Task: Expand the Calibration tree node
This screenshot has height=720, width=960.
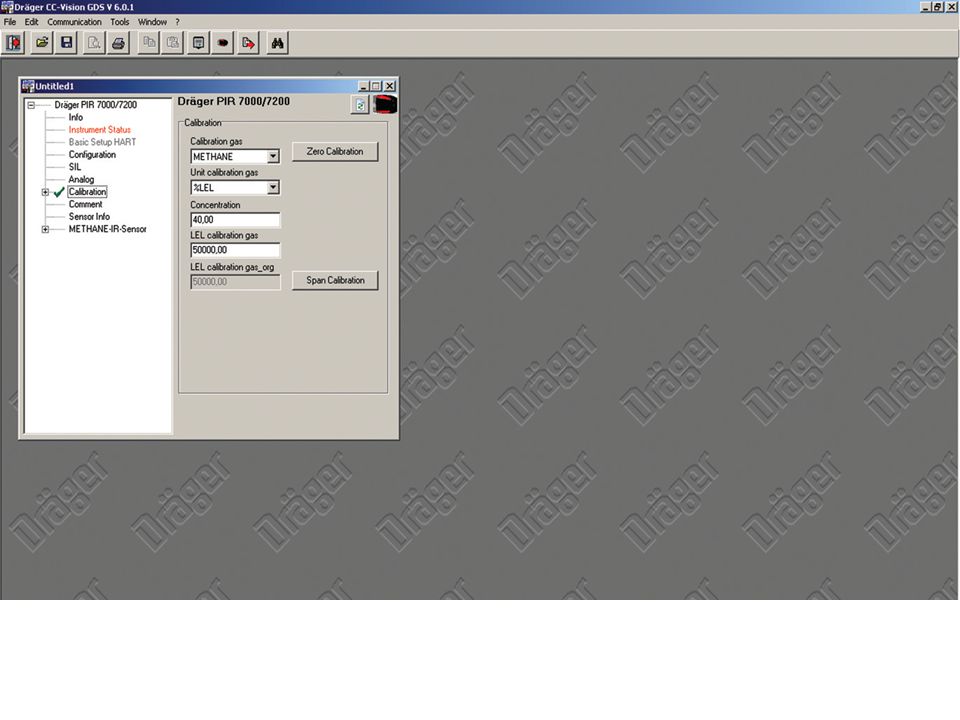Action: (45, 192)
